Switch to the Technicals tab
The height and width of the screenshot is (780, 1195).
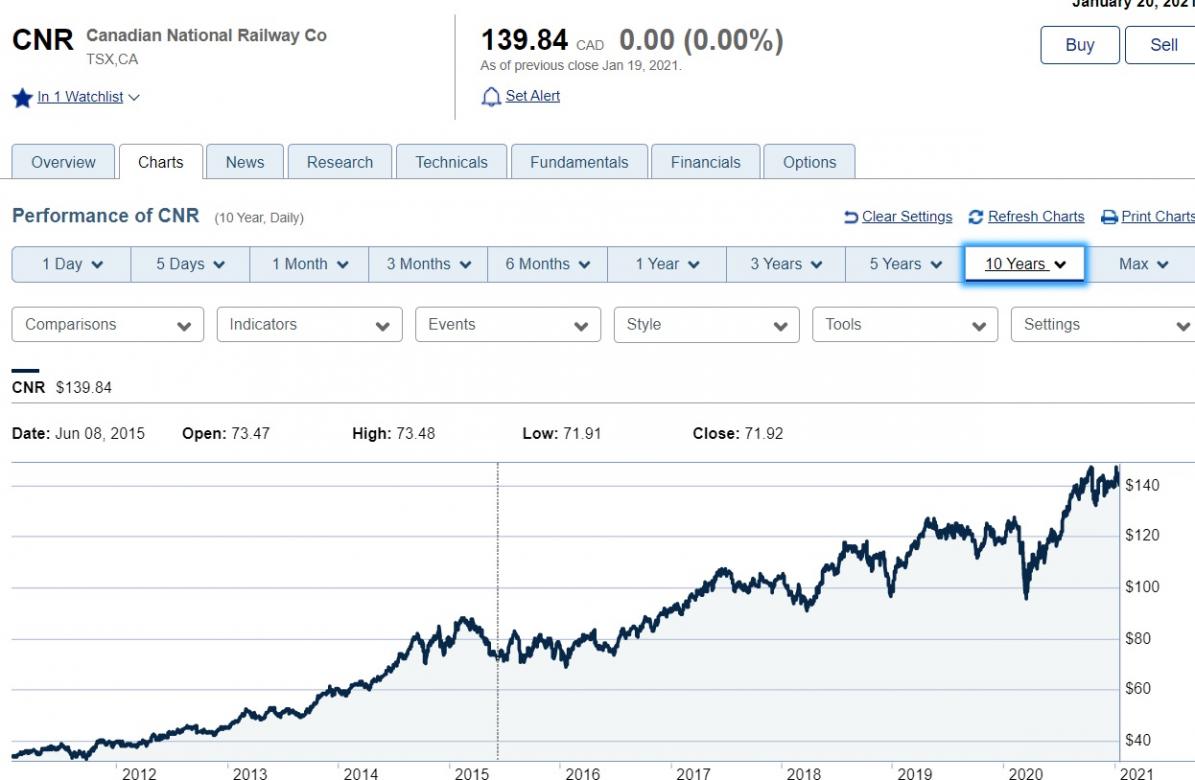pos(451,162)
